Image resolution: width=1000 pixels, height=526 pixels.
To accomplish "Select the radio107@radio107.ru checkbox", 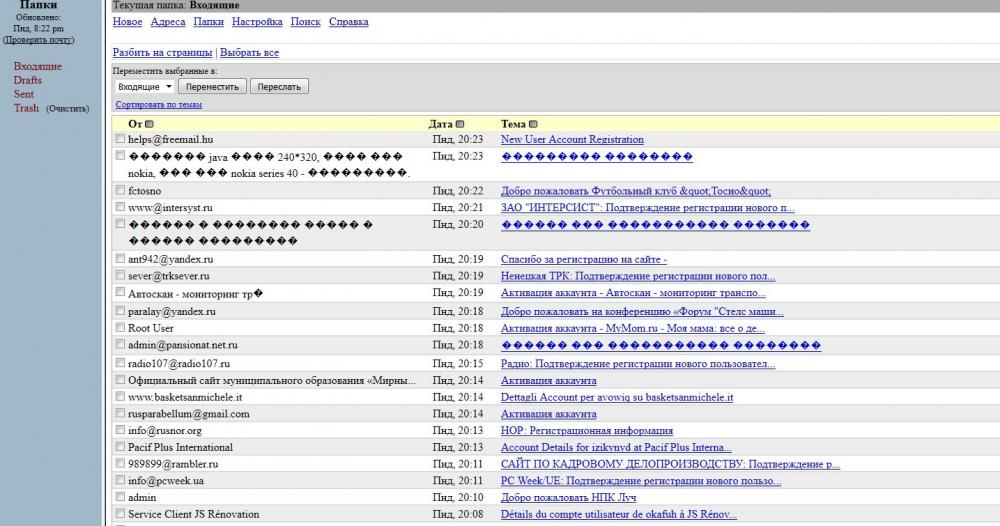I will [120, 362].
